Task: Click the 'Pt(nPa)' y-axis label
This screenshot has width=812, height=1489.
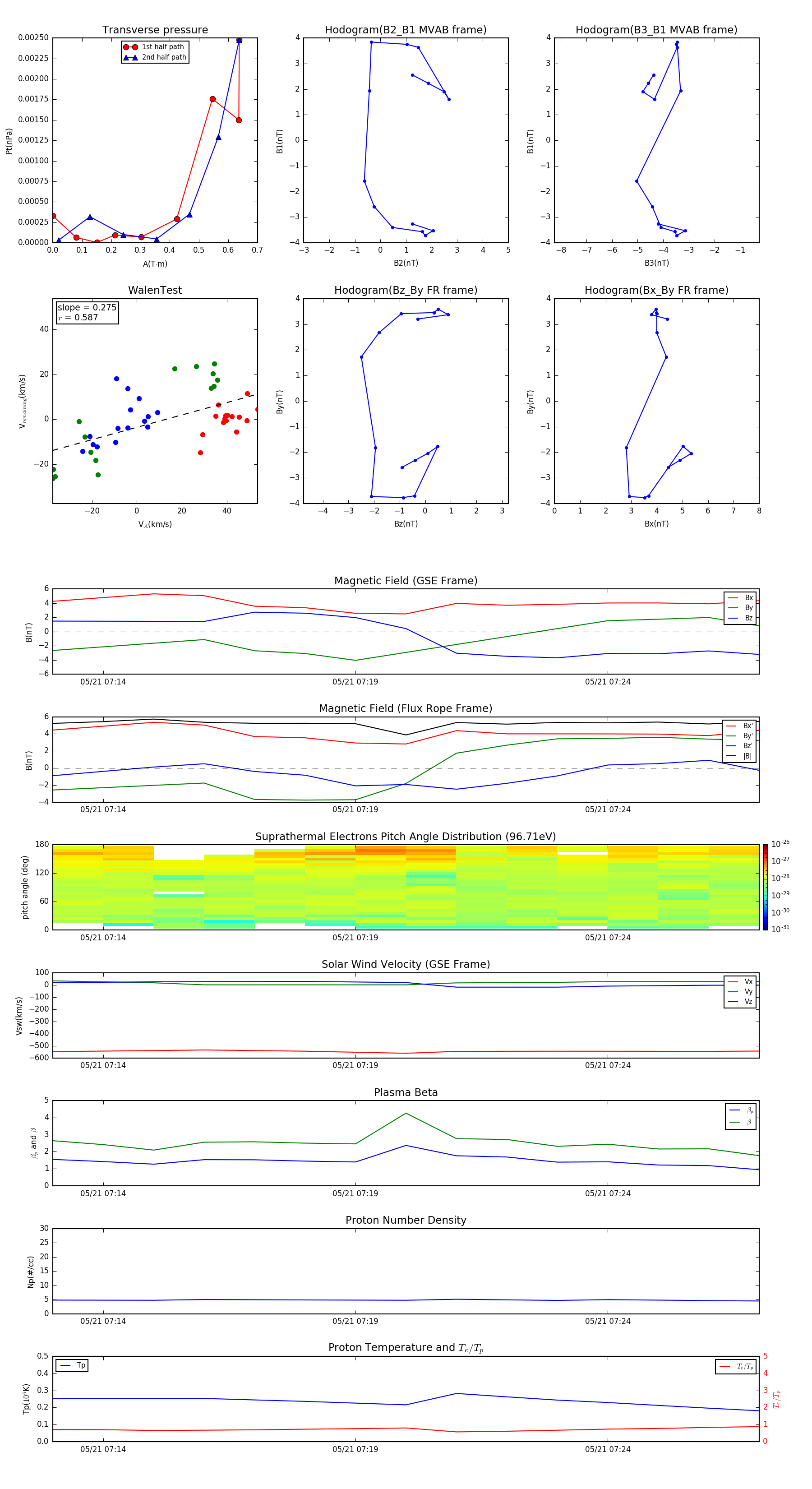Action: tap(9, 140)
